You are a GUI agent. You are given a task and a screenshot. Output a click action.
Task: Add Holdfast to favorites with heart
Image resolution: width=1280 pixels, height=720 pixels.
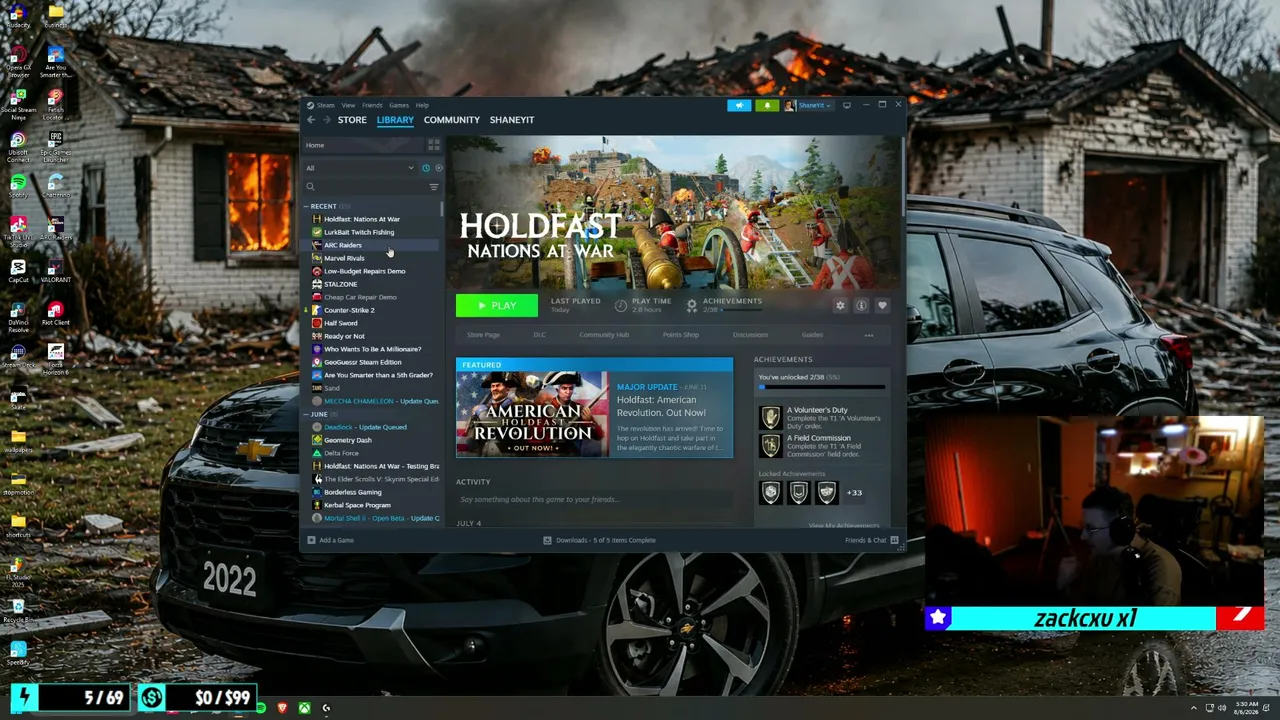click(x=882, y=305)
